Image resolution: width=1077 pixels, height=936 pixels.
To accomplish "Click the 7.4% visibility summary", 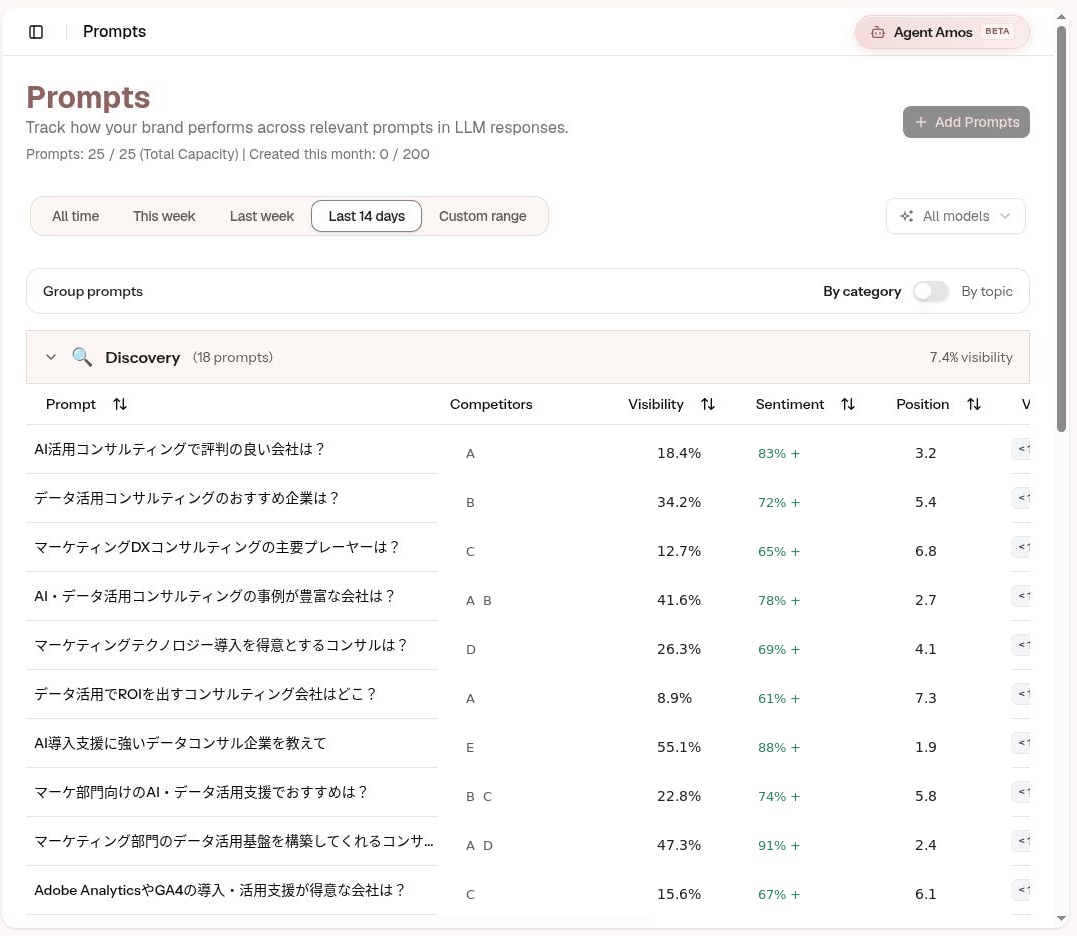I will click(971, 357).
